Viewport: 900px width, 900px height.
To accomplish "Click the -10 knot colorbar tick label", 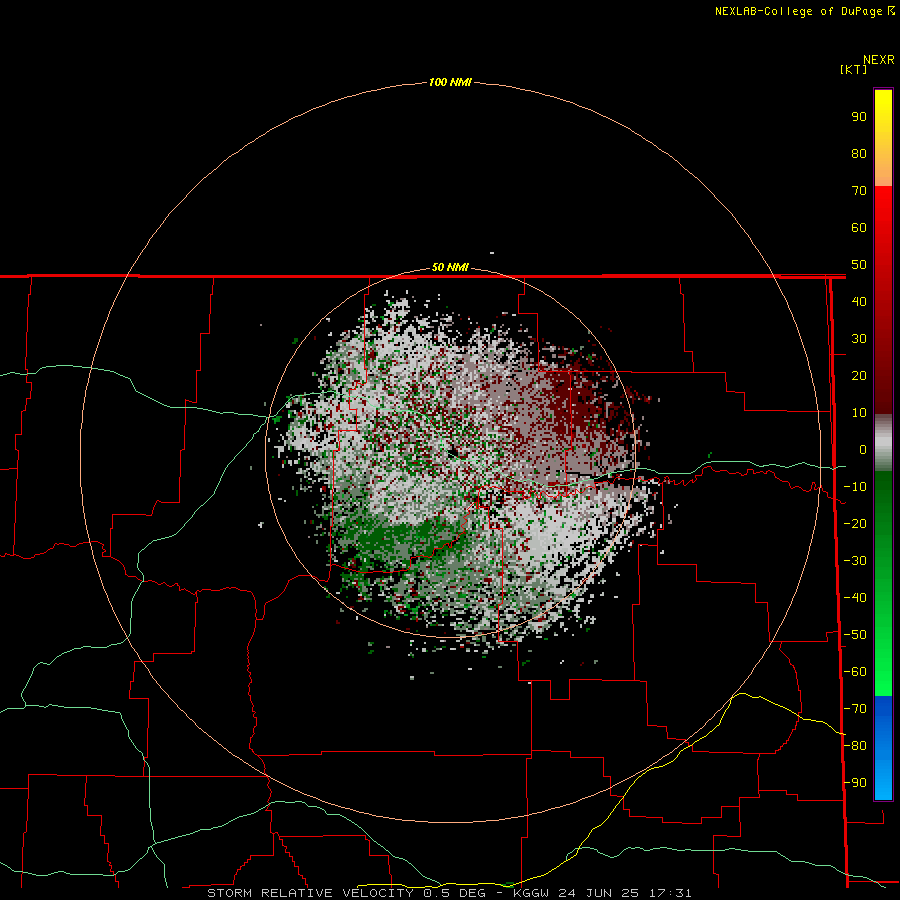I will tap(855, 487).
